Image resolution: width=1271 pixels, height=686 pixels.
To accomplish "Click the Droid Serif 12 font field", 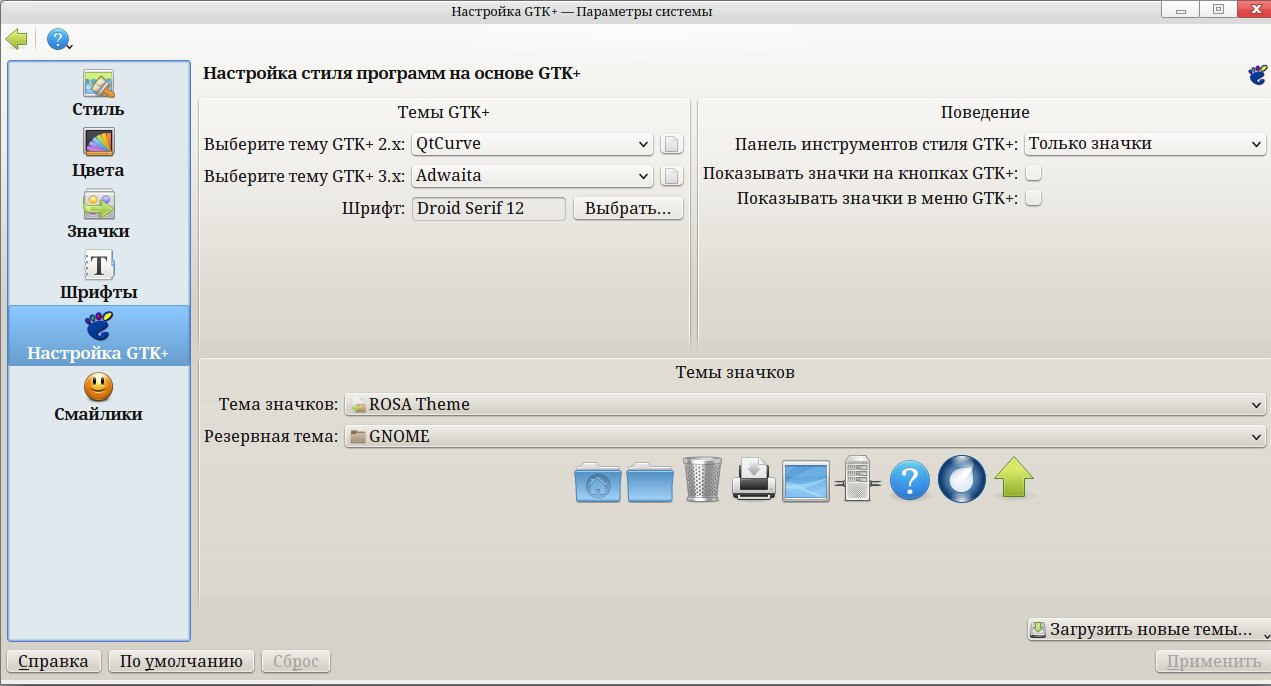I will tap(489, 209).
